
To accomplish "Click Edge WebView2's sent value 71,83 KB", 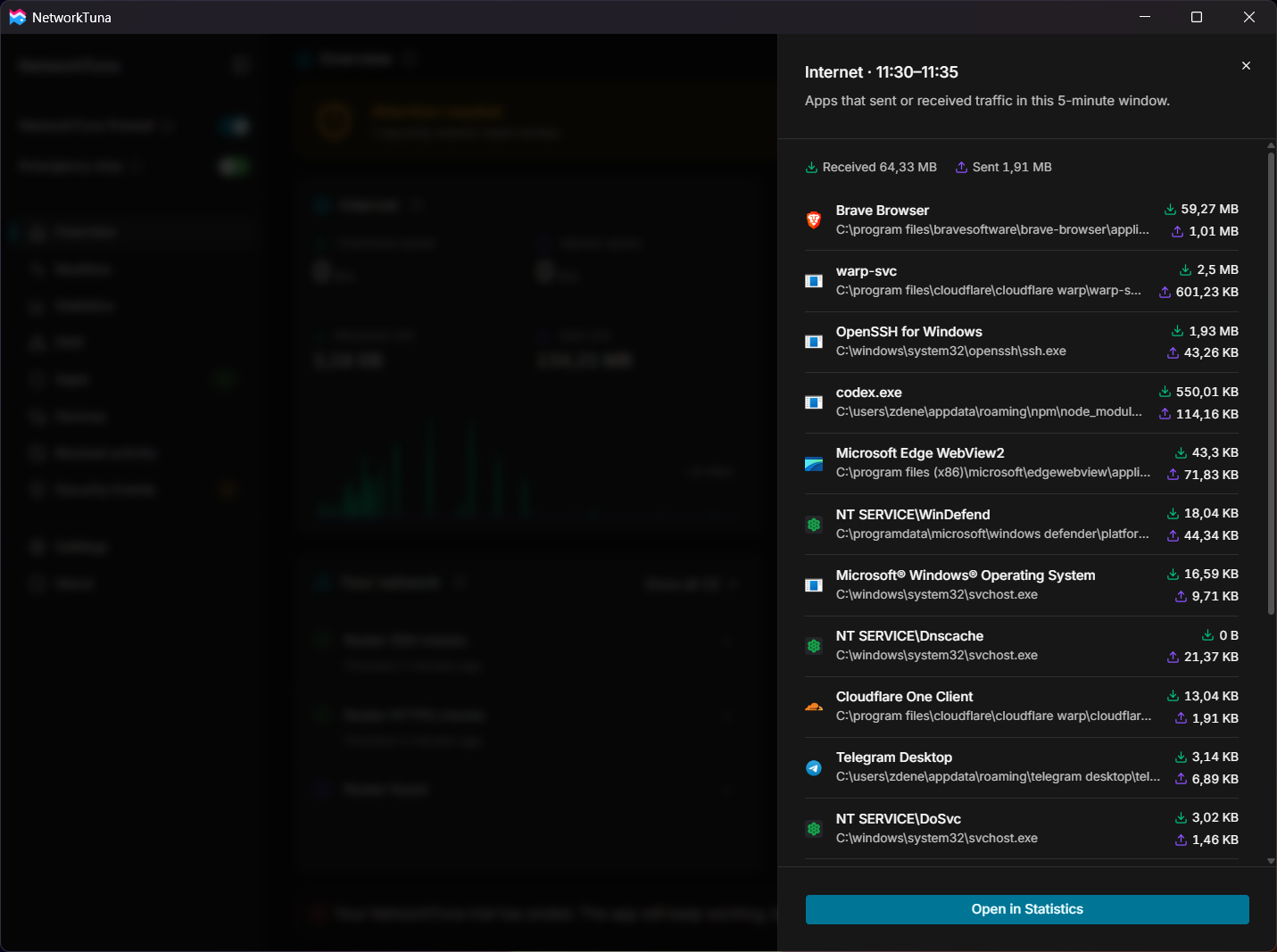I will [1211, 475].
